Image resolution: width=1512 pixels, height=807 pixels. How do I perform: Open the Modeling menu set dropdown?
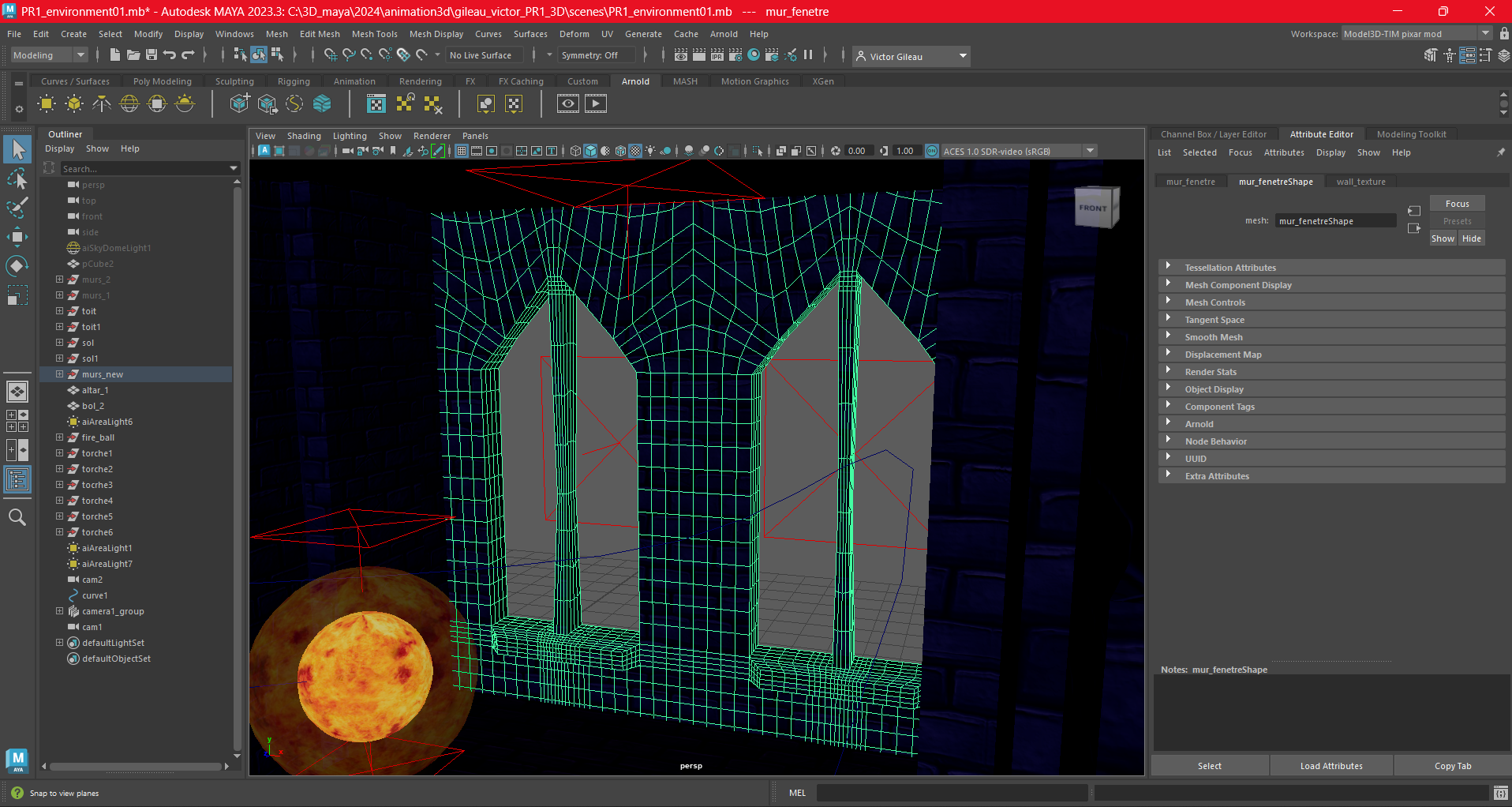[x=49, y=55]
